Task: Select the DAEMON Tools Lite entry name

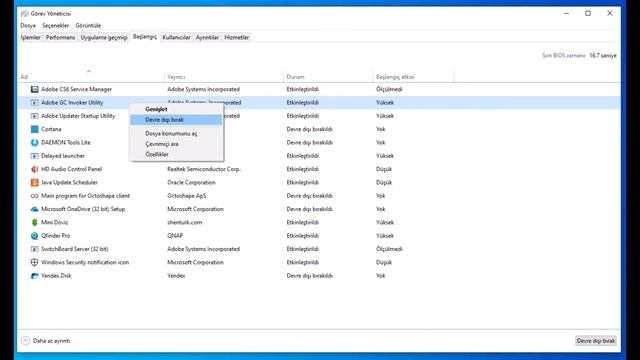Action: 66,142
